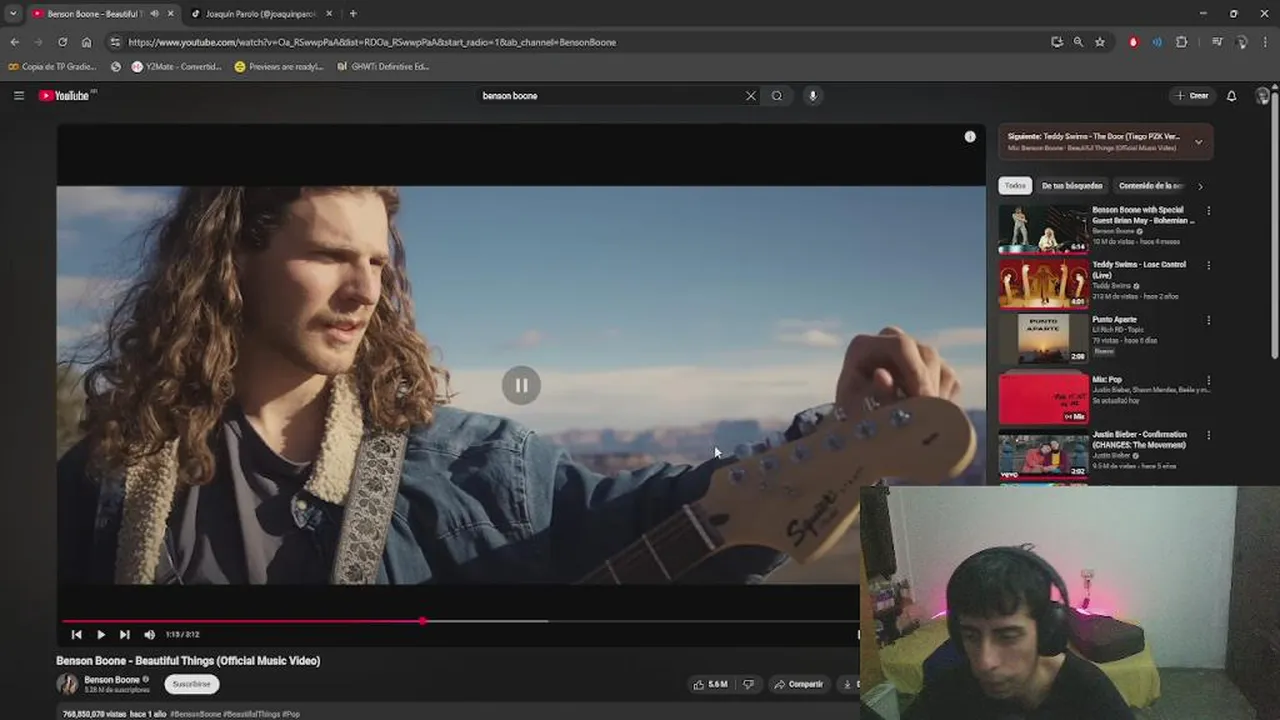Click the video info card icon
The image size is (1280, 720).
pyautogui.click(x=970, y=137)
